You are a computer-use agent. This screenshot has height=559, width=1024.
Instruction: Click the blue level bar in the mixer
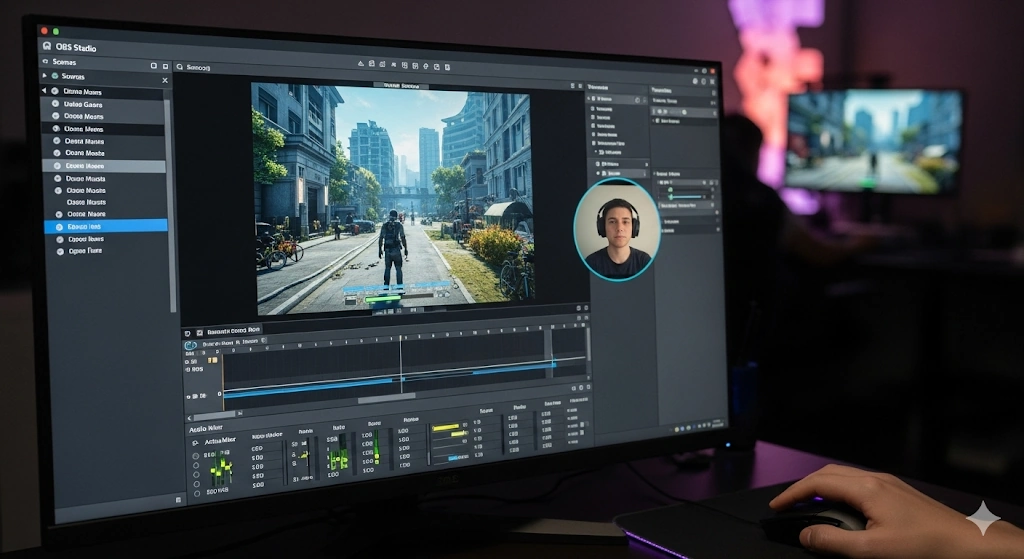click(453, 458)
